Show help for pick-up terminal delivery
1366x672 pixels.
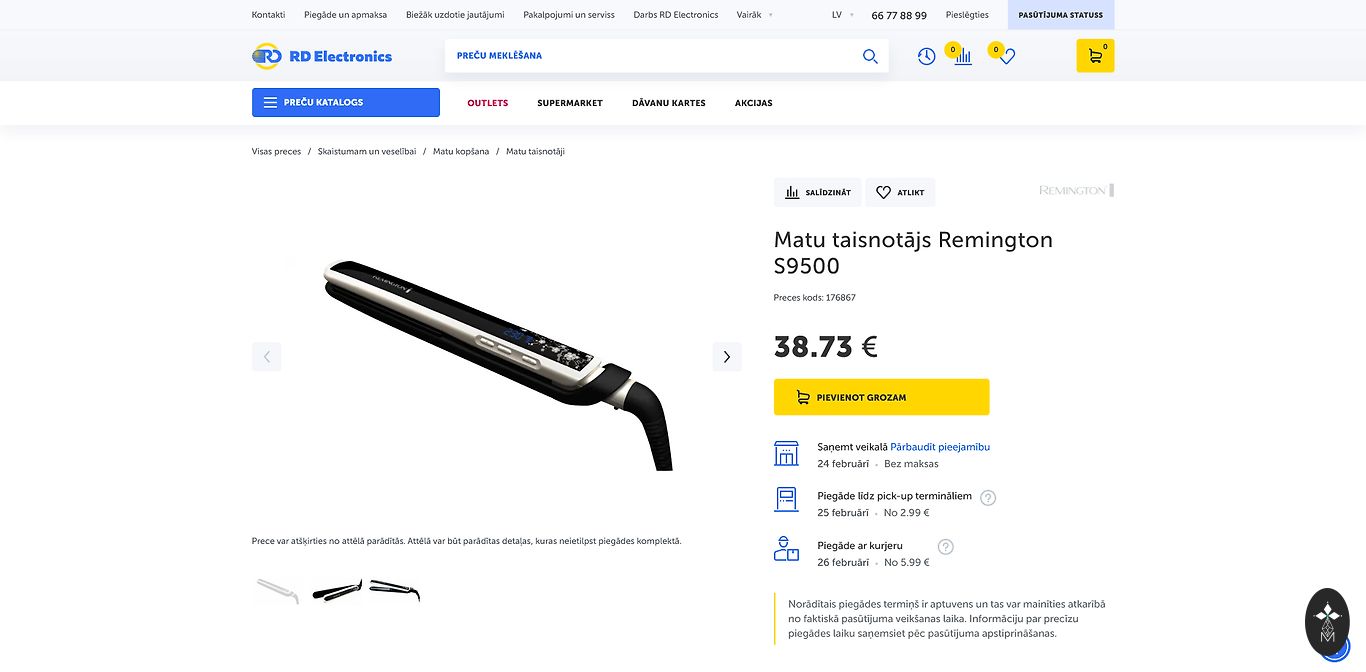coord(988,497)
